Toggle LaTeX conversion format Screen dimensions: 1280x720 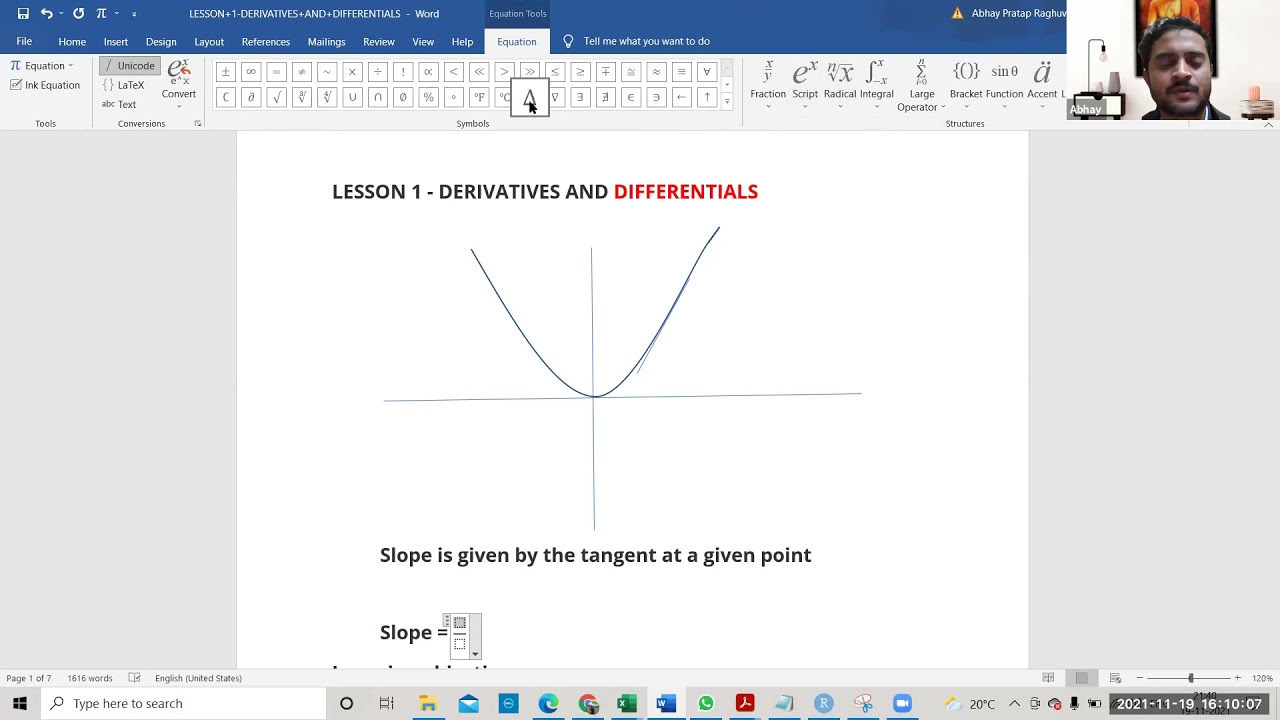coord(124,85)
